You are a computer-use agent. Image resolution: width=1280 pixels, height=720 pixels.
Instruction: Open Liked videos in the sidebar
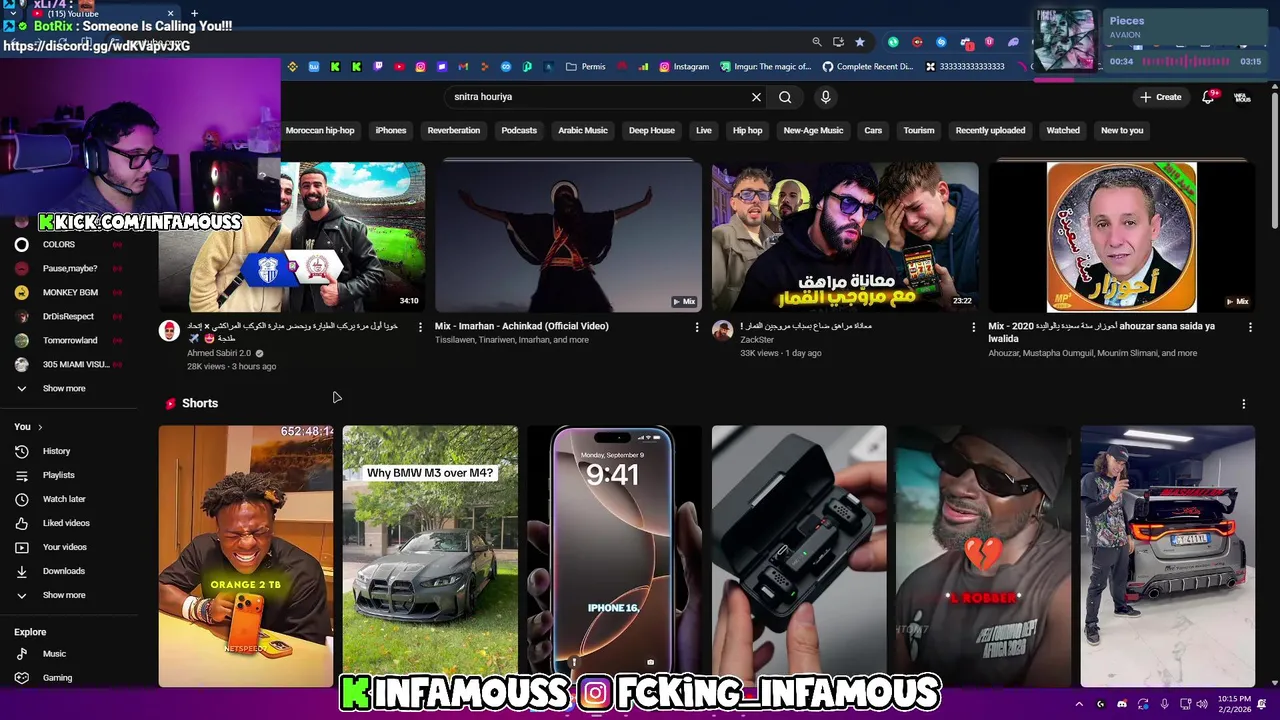tap(66, 523)
